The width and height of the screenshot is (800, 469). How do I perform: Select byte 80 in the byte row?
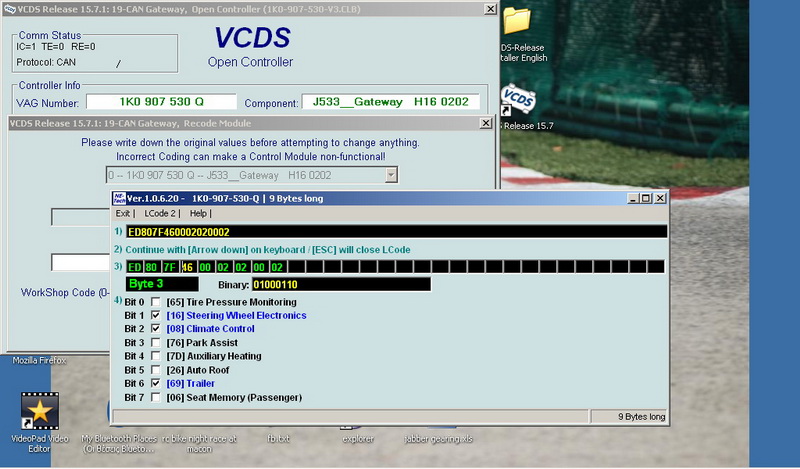click(x=152, y=267)
